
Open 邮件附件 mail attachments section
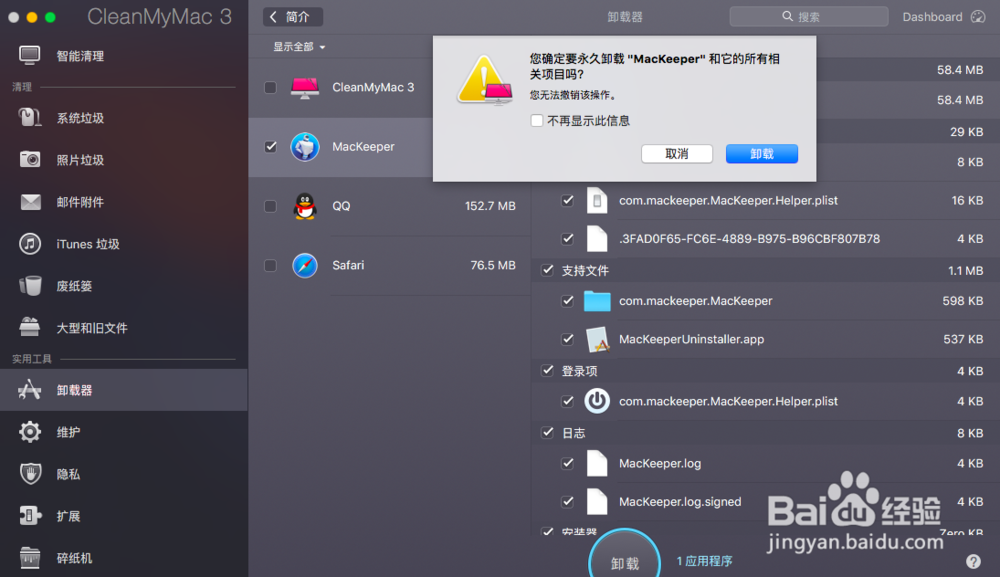pos(124,202)
